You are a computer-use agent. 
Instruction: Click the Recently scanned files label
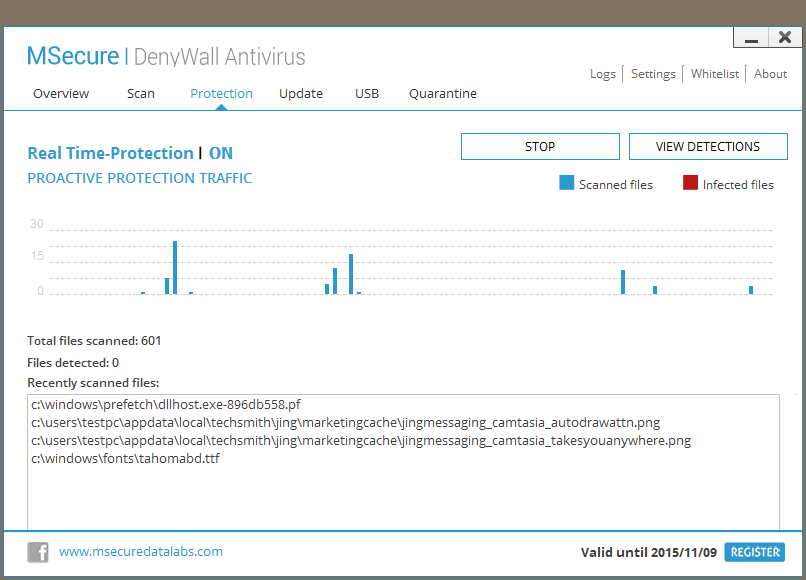click(x=93, y=383)
